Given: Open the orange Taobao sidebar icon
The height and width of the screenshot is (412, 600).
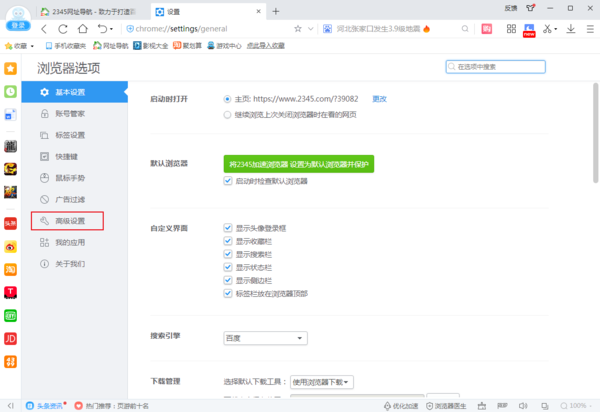Looking at the screenshot, I should [10, 270].
